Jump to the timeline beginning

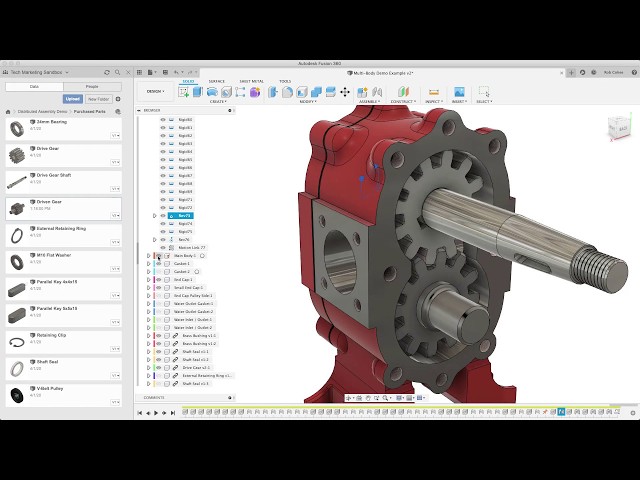click(140, 413)
